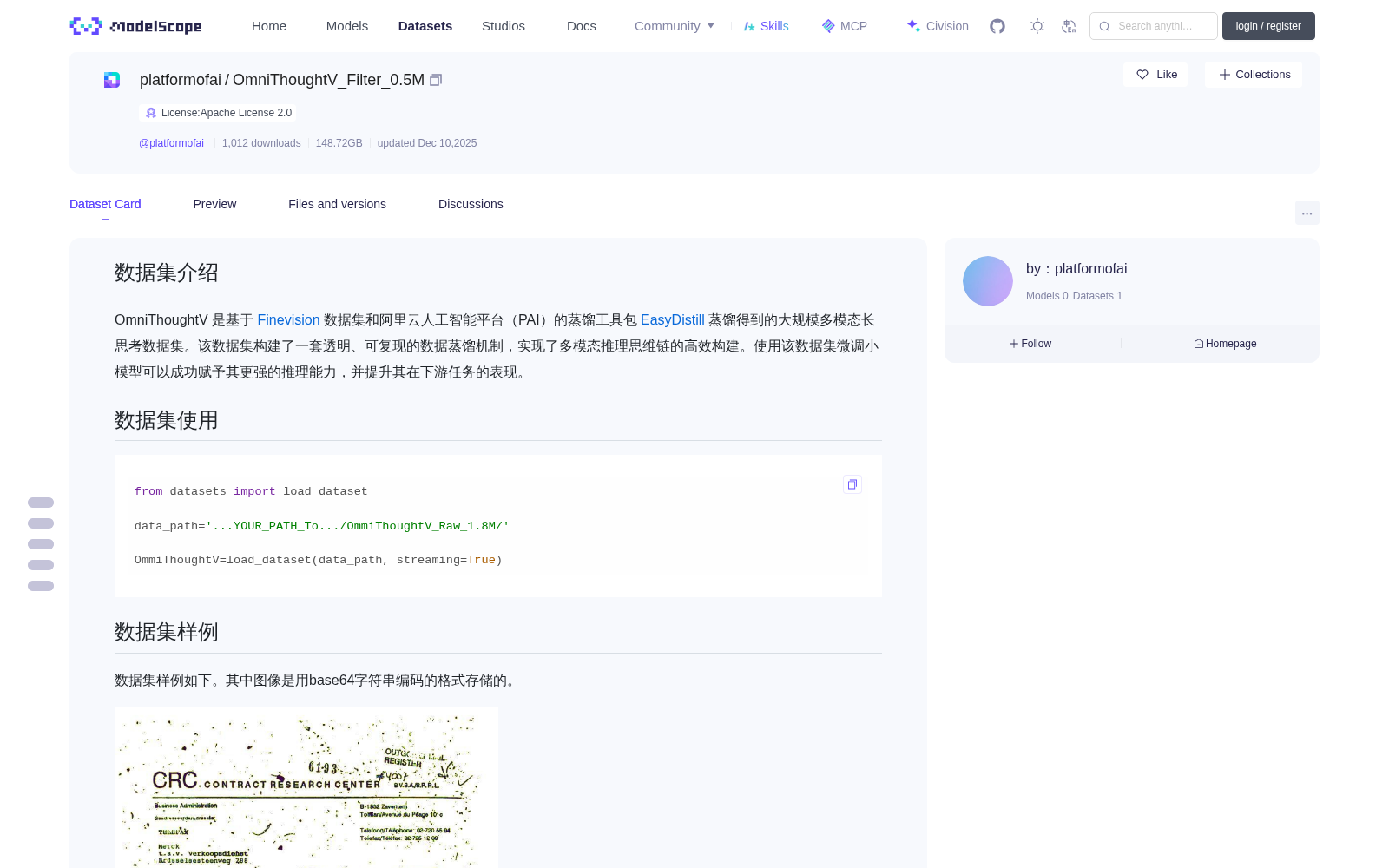Screen dimensions: 1389x868
Task: Click the '148.72GB' size text
Action: point(339,143)
